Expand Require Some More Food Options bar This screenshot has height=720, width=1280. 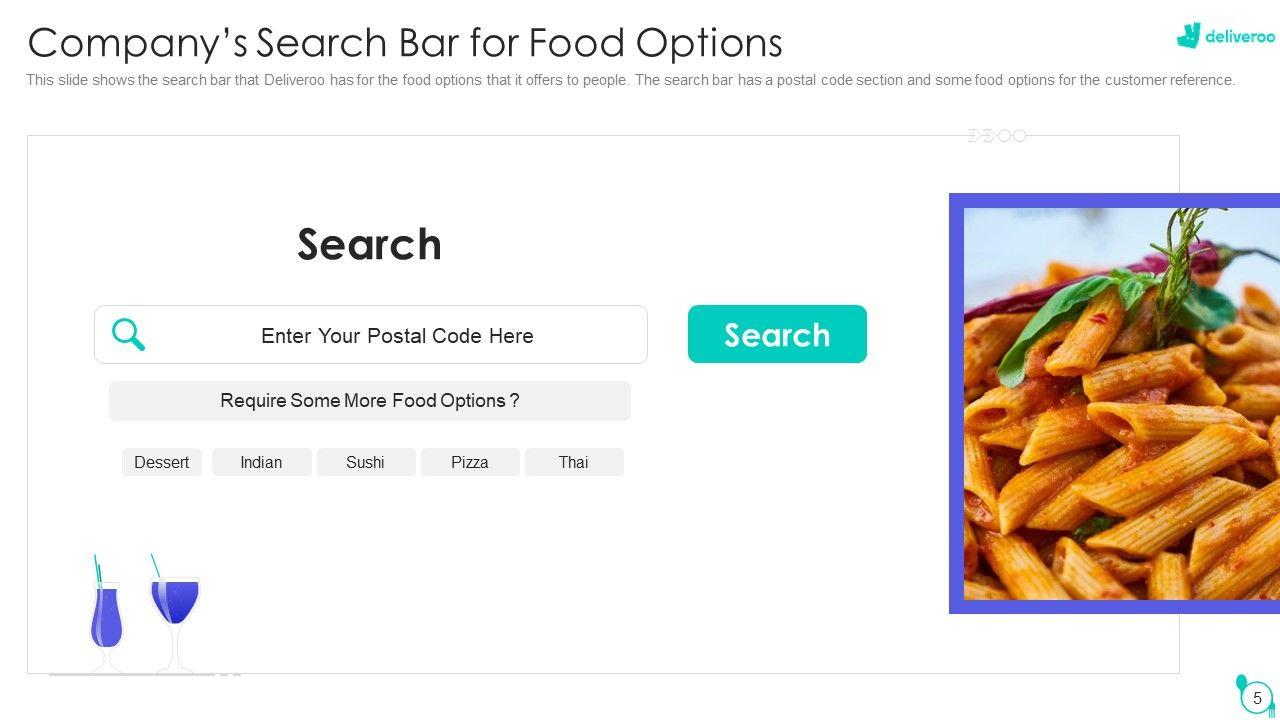(369, 401)
